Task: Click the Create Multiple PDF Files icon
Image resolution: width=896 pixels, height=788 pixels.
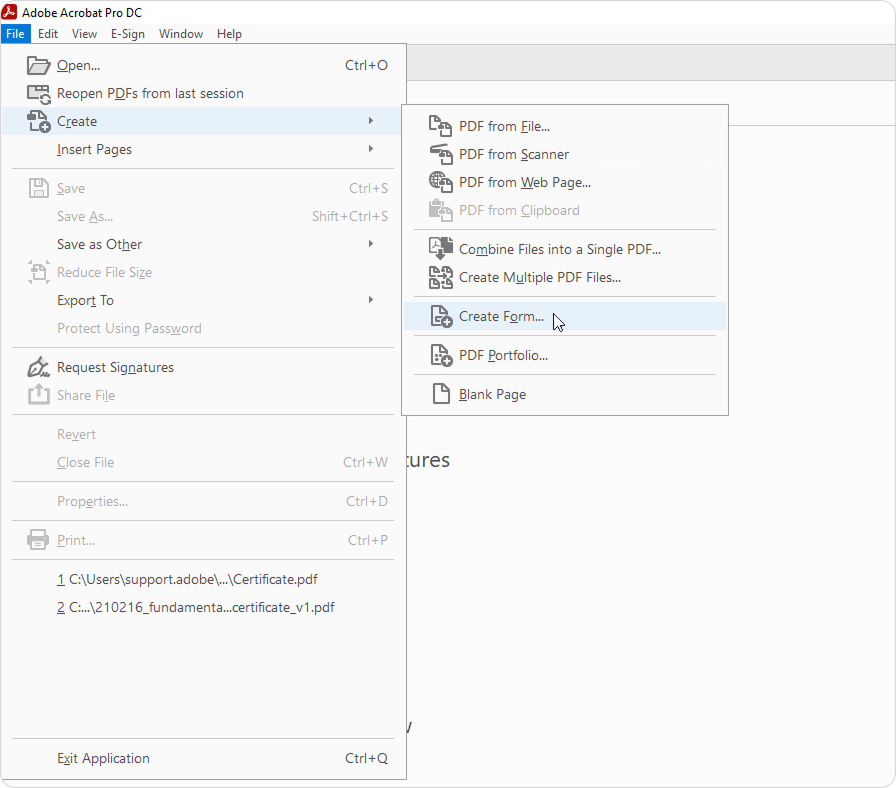Action: (440, 277)
